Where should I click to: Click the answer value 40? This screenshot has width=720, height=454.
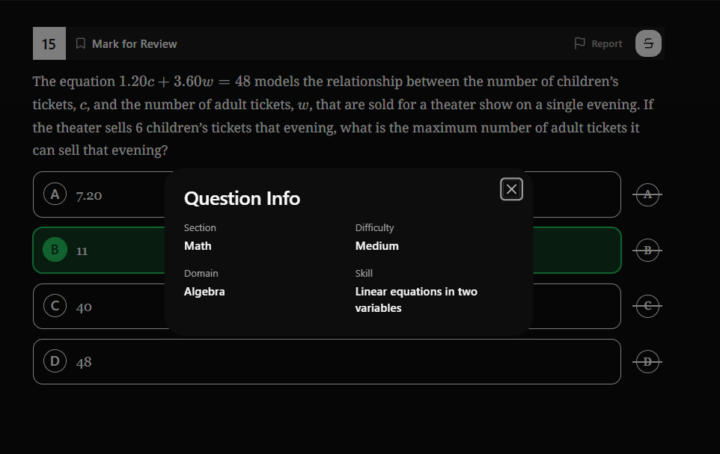(x=84, y=307)
